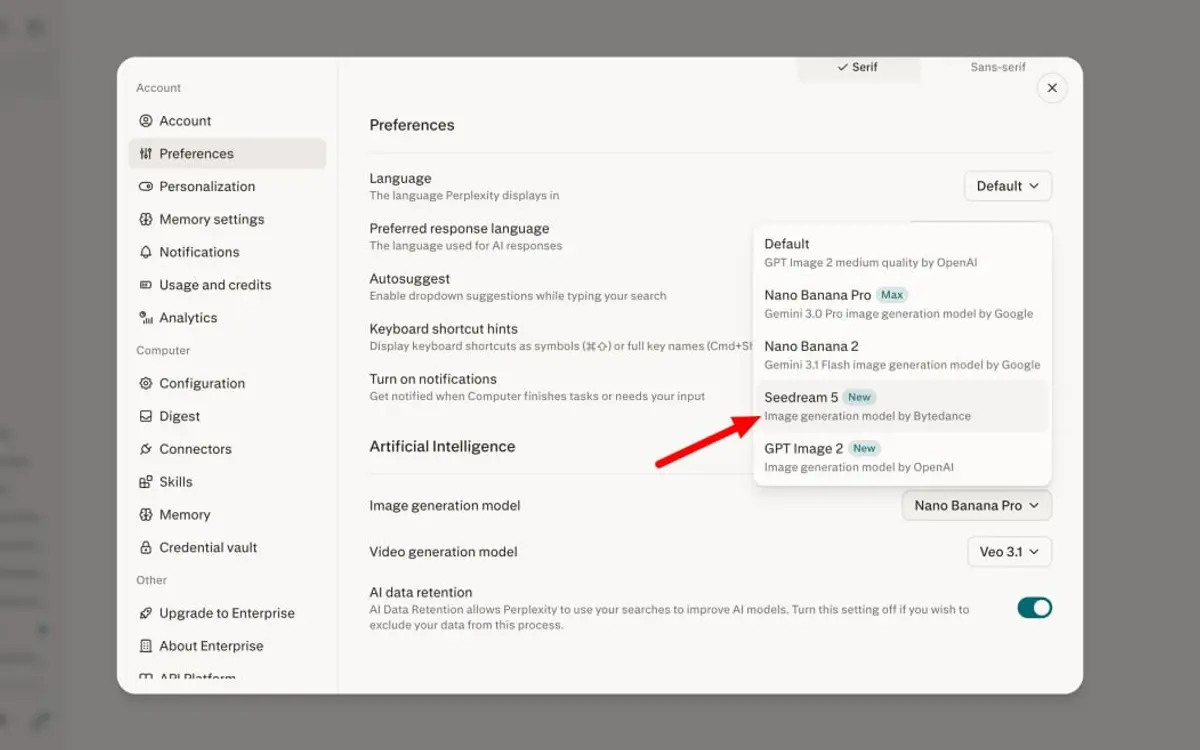Open the Language Default dropdown
1200x750 pixels.
1008,186
